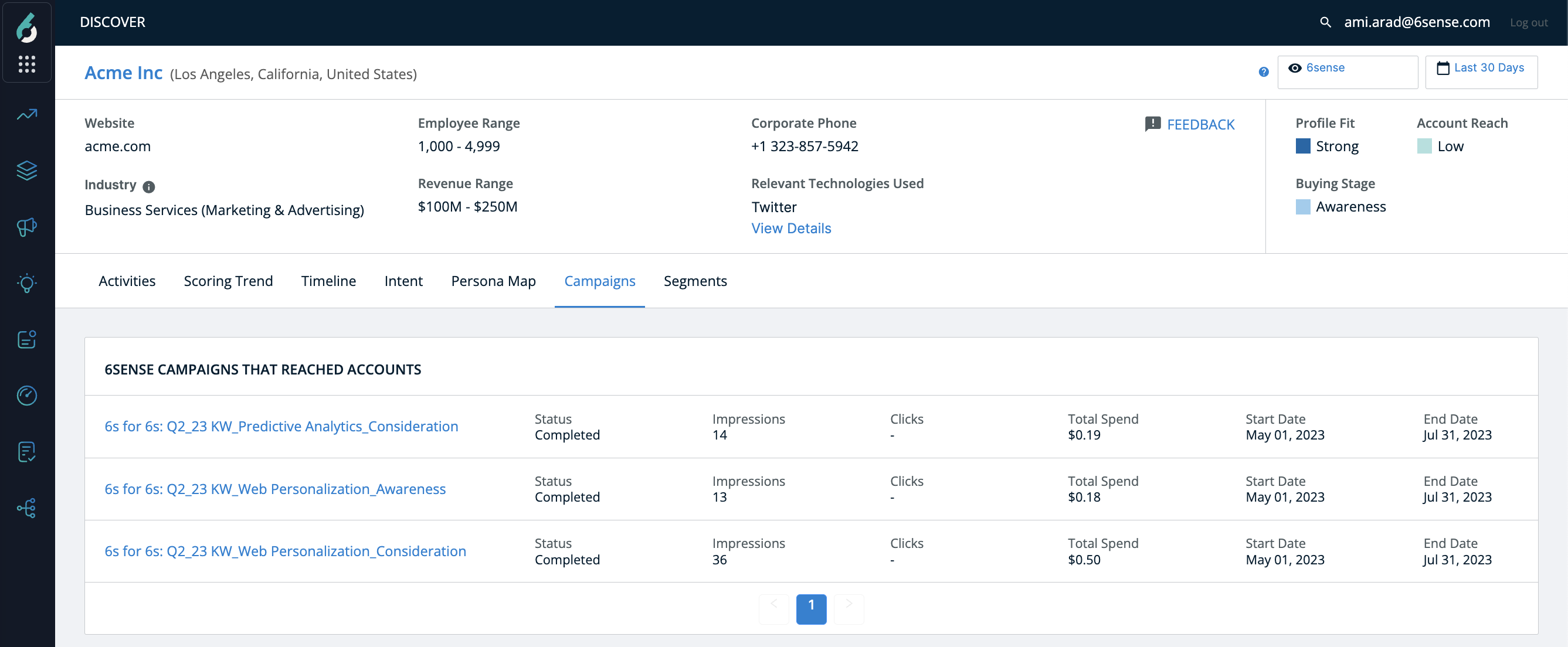Open the Acme Inc account title

click(x=124, y=73)
